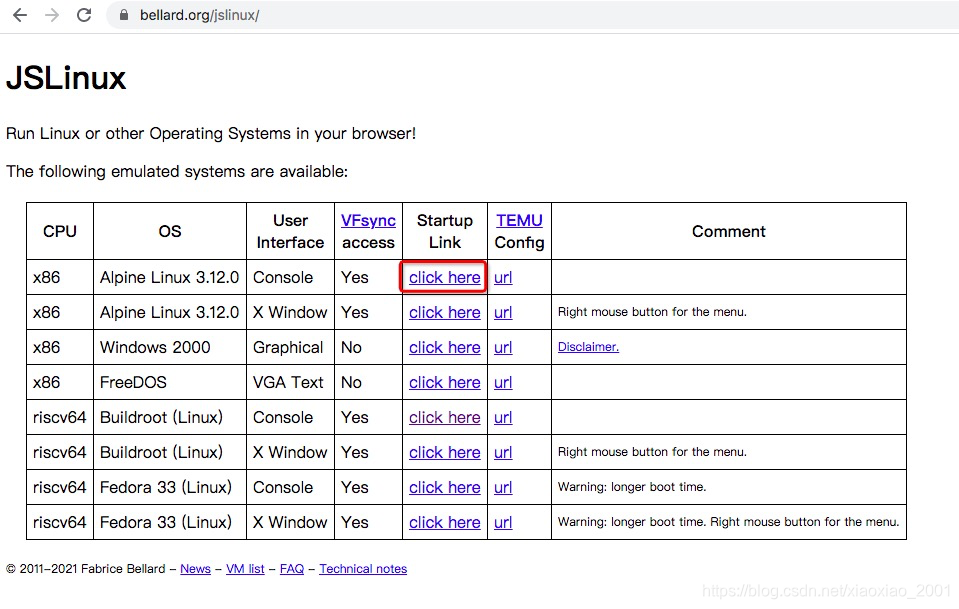
Task: Click the JSLinux page heading
Action: 66,78
